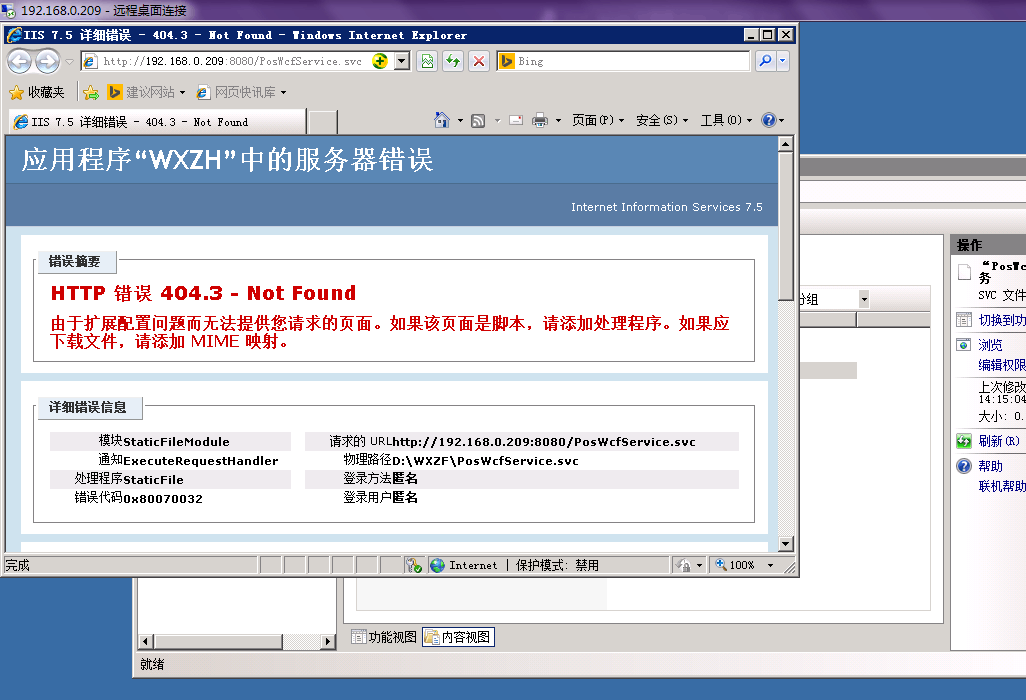Viewport: 1026px width, 700px height.
Task: Minimize the Internet Explorer window
Action: pyautogui.click(x=751, y=35)
